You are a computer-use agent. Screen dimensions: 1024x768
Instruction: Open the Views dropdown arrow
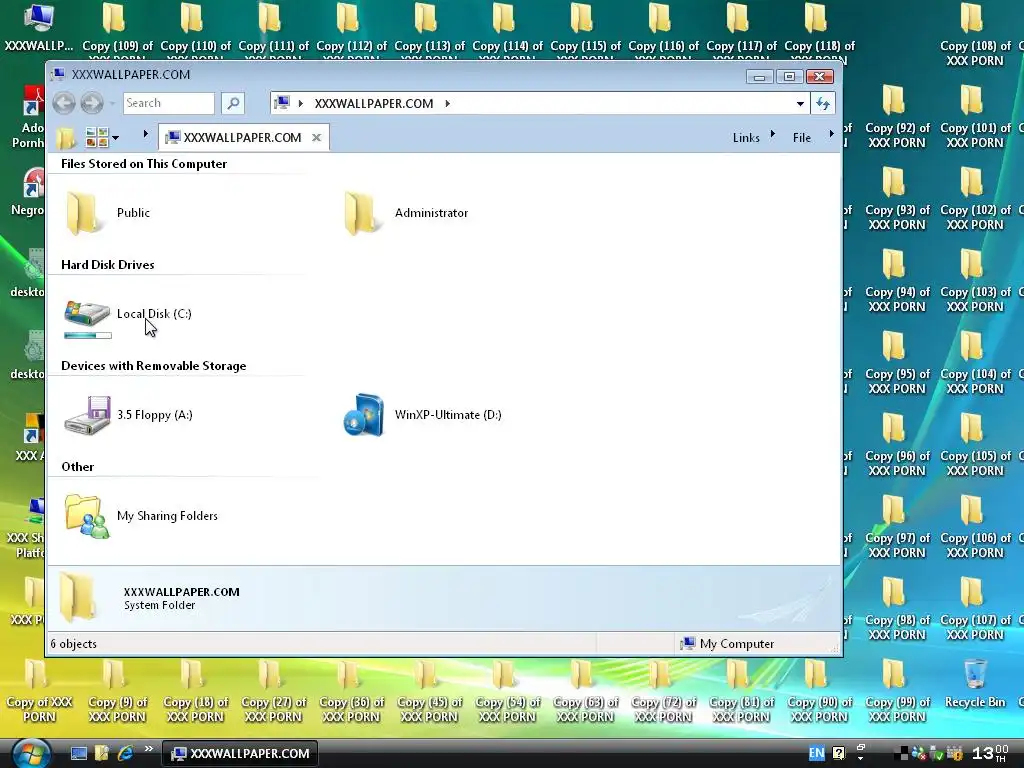pyautogui.click(x=116, y=138)
